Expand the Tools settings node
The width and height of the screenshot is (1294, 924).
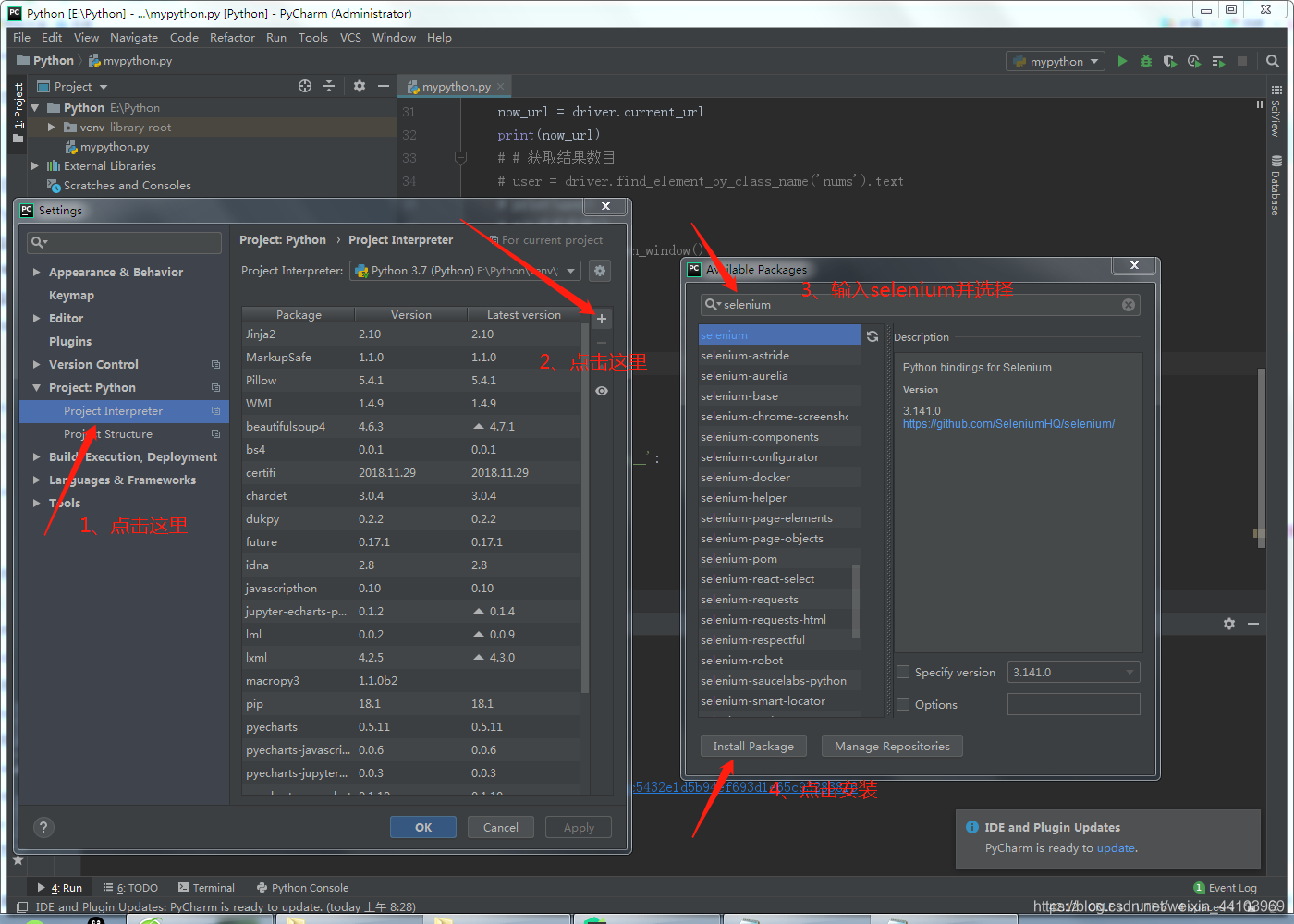click(x=37, y=504)
